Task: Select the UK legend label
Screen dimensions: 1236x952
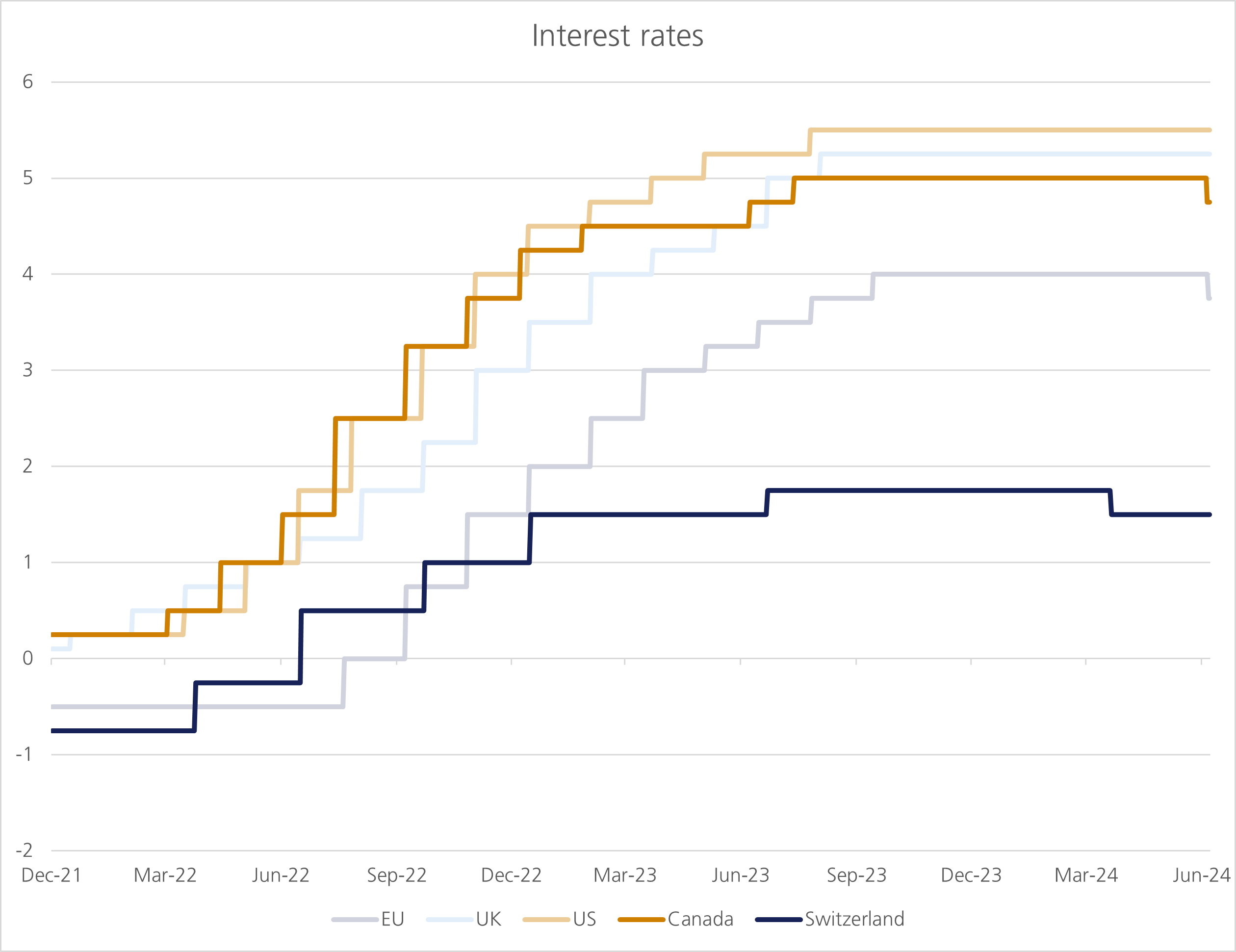Action: pos(489,919)
